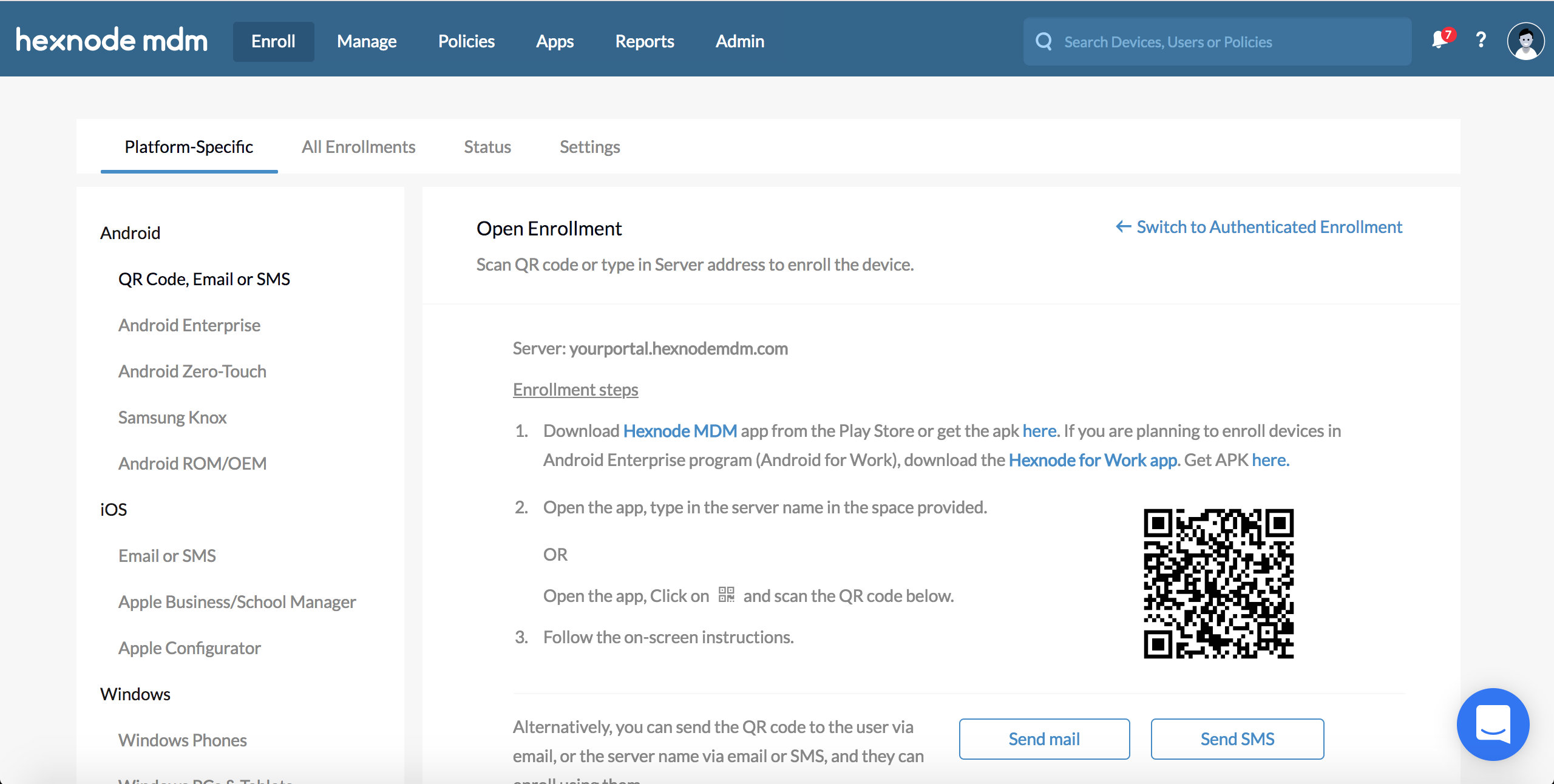Image resolution: width=1554 pixels, height=784 pixels.
Task: Open the chat support bubble
Action: (x=1493, y=723)
